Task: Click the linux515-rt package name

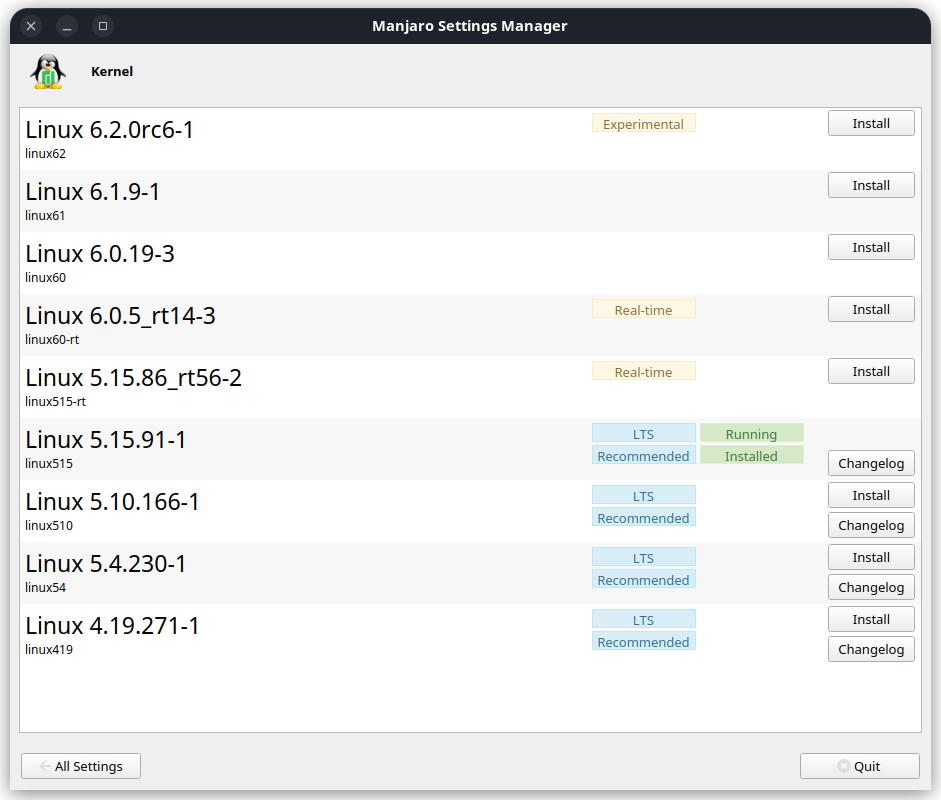Action: [55, 402]
